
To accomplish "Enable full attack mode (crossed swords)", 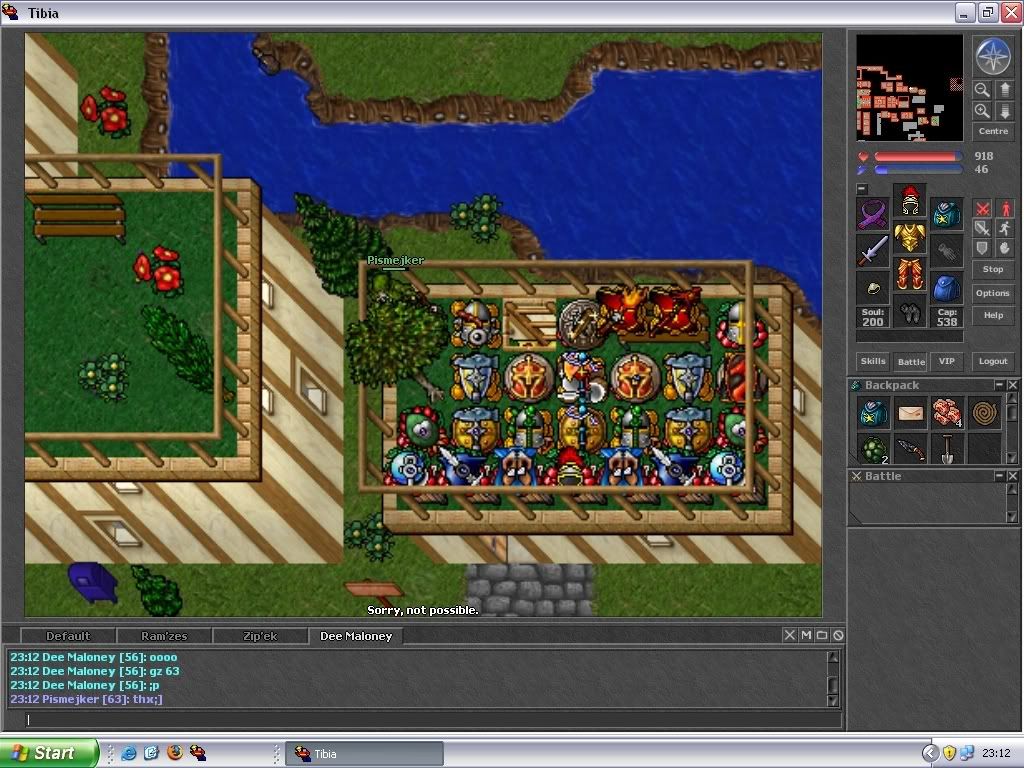I will tap(982, 209).
